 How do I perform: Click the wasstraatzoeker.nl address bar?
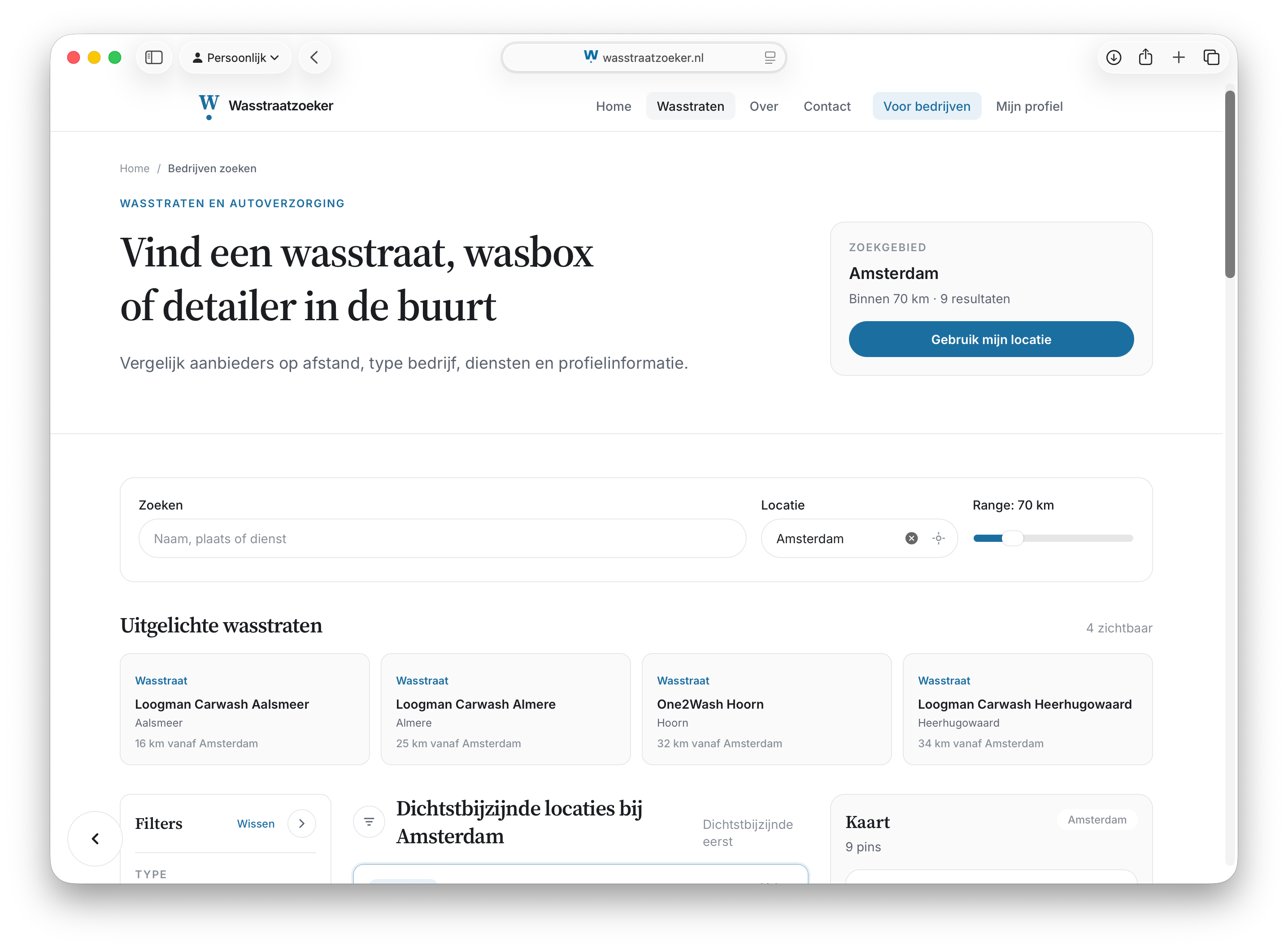[644, 57]
